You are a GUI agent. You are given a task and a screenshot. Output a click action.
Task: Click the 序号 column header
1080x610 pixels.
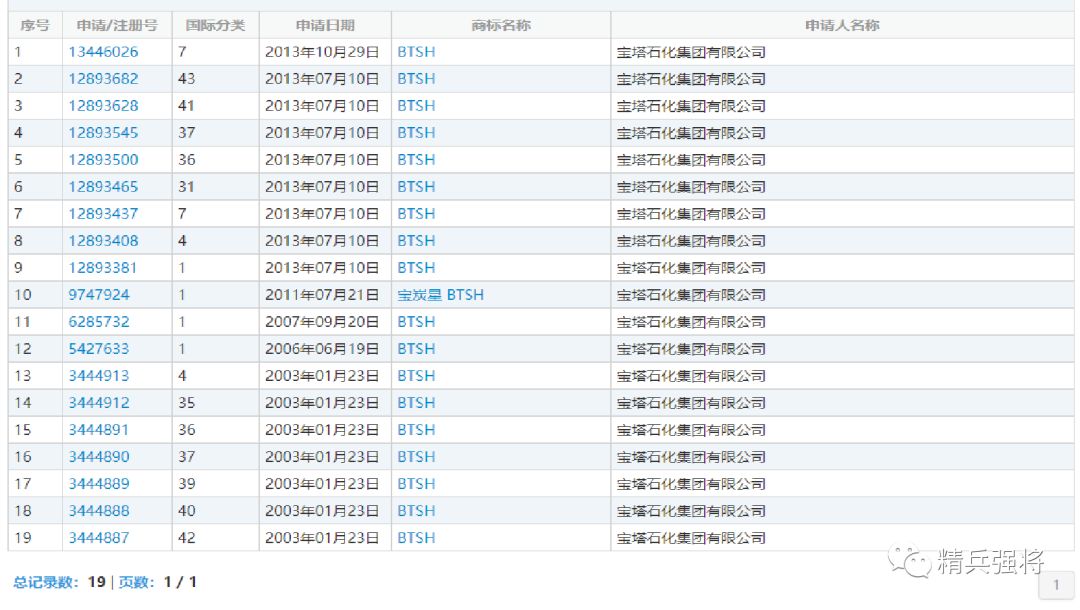[34, 25]
